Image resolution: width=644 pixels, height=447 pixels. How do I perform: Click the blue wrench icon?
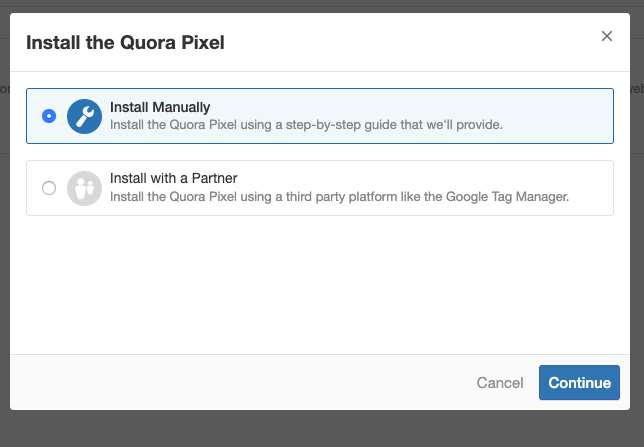coord(84,116)
